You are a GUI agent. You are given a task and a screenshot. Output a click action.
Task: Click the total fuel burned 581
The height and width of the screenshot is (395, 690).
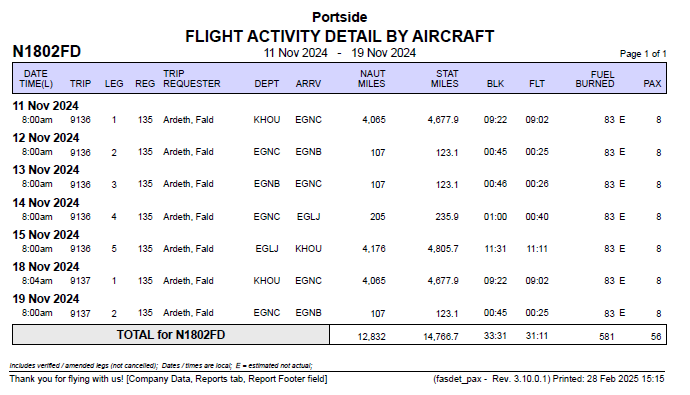pyautogui.click(x=606, y=337)
